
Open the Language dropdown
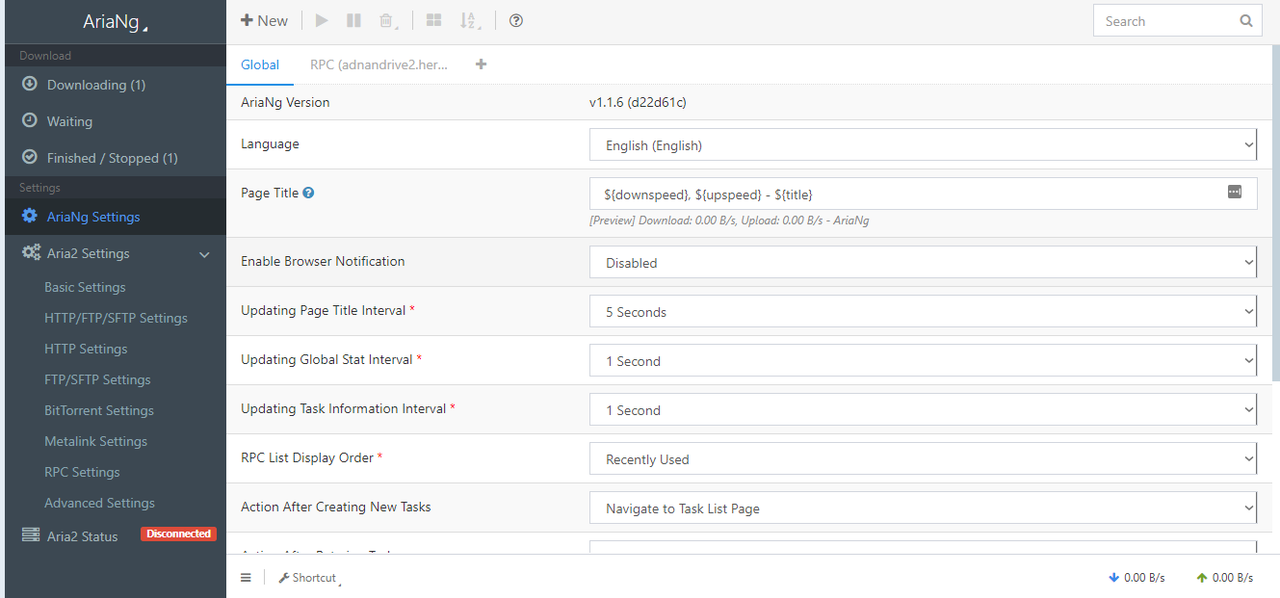point(922,145)
